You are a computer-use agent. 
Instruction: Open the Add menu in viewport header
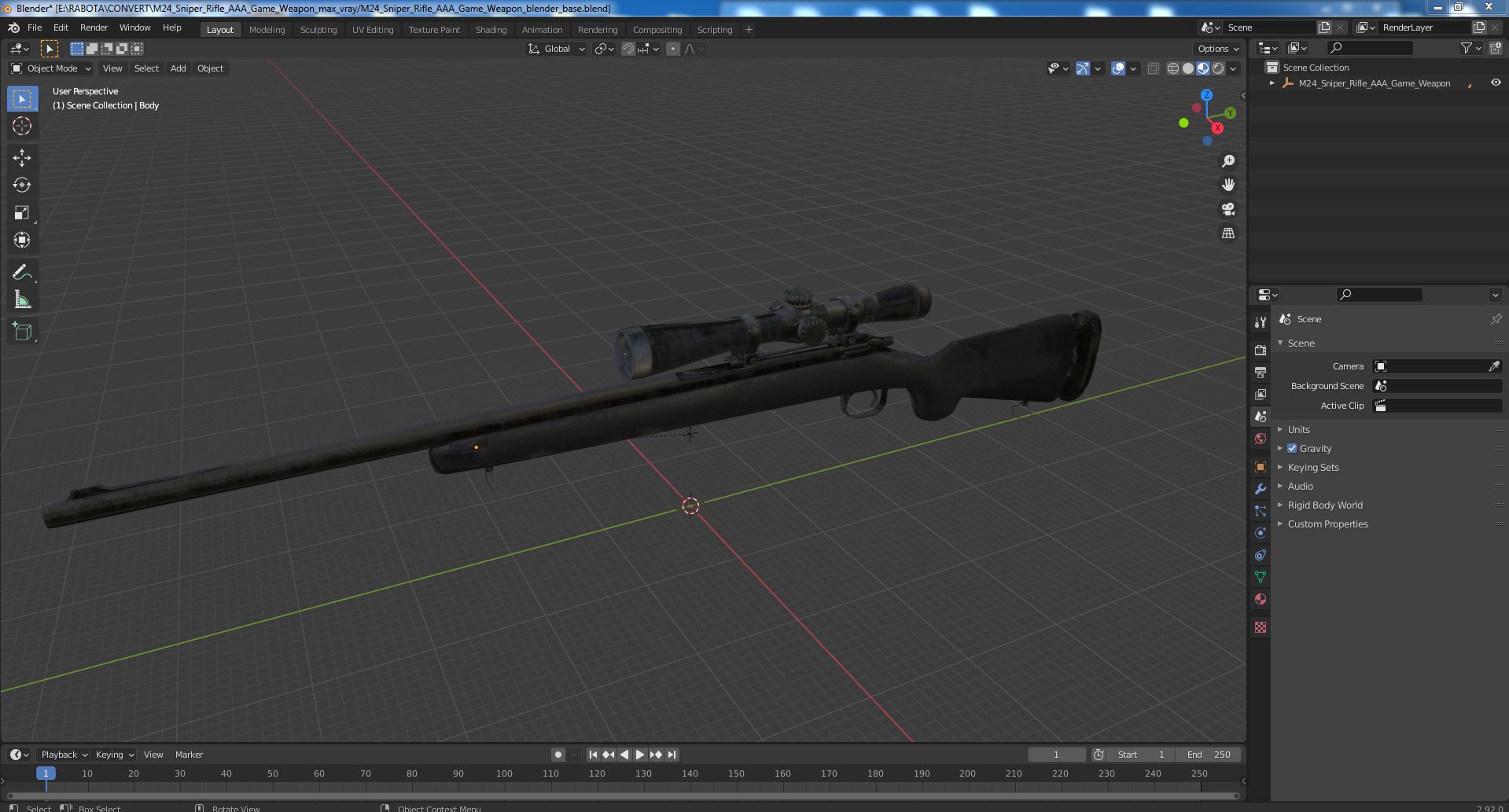pyautogui.click(x=179, y=68)
